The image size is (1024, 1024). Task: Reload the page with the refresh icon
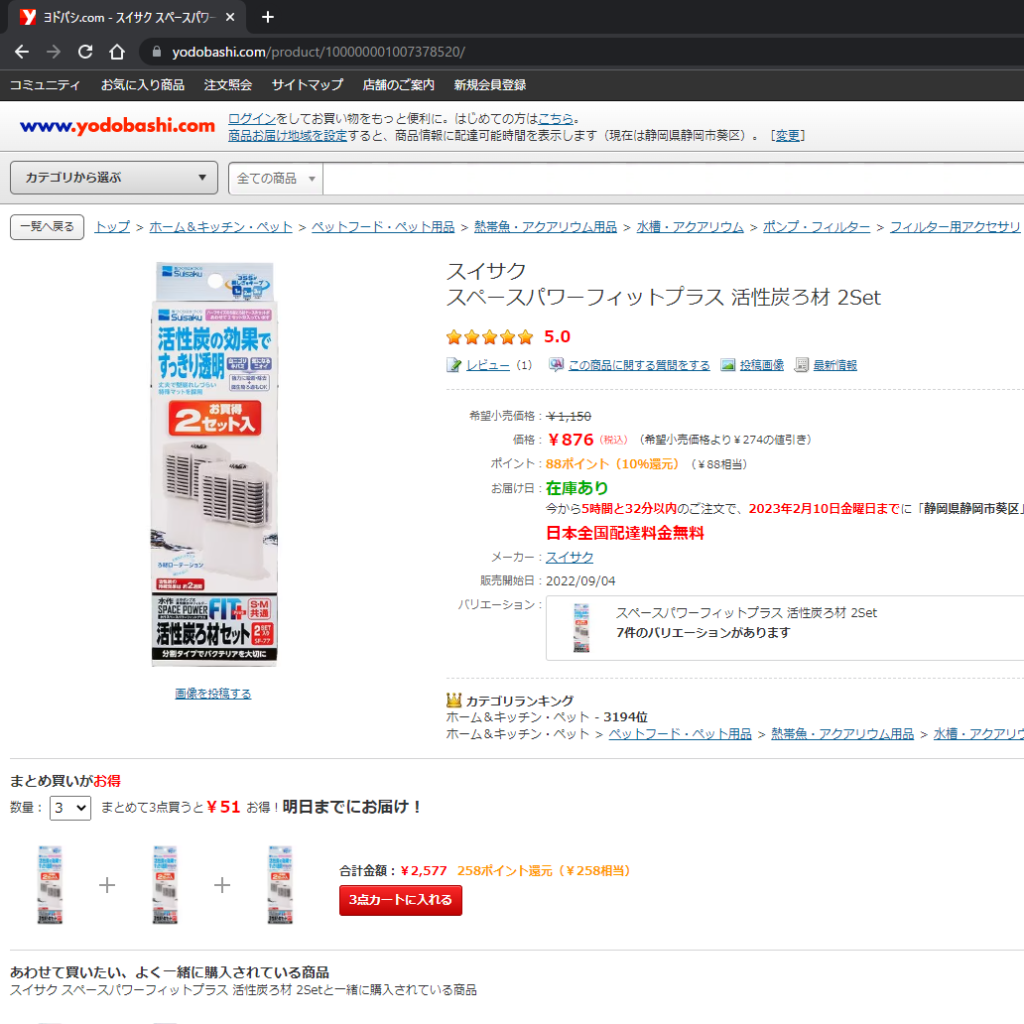(x=85, y=52)
